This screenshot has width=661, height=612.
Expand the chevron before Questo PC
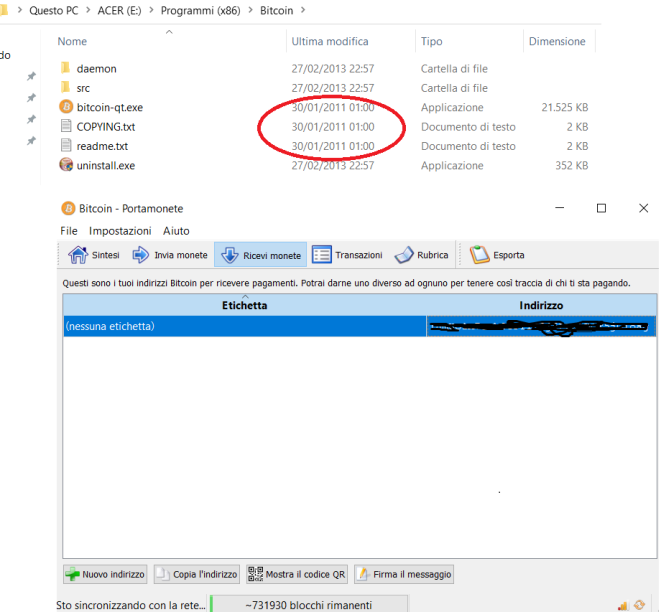(19, 10)
